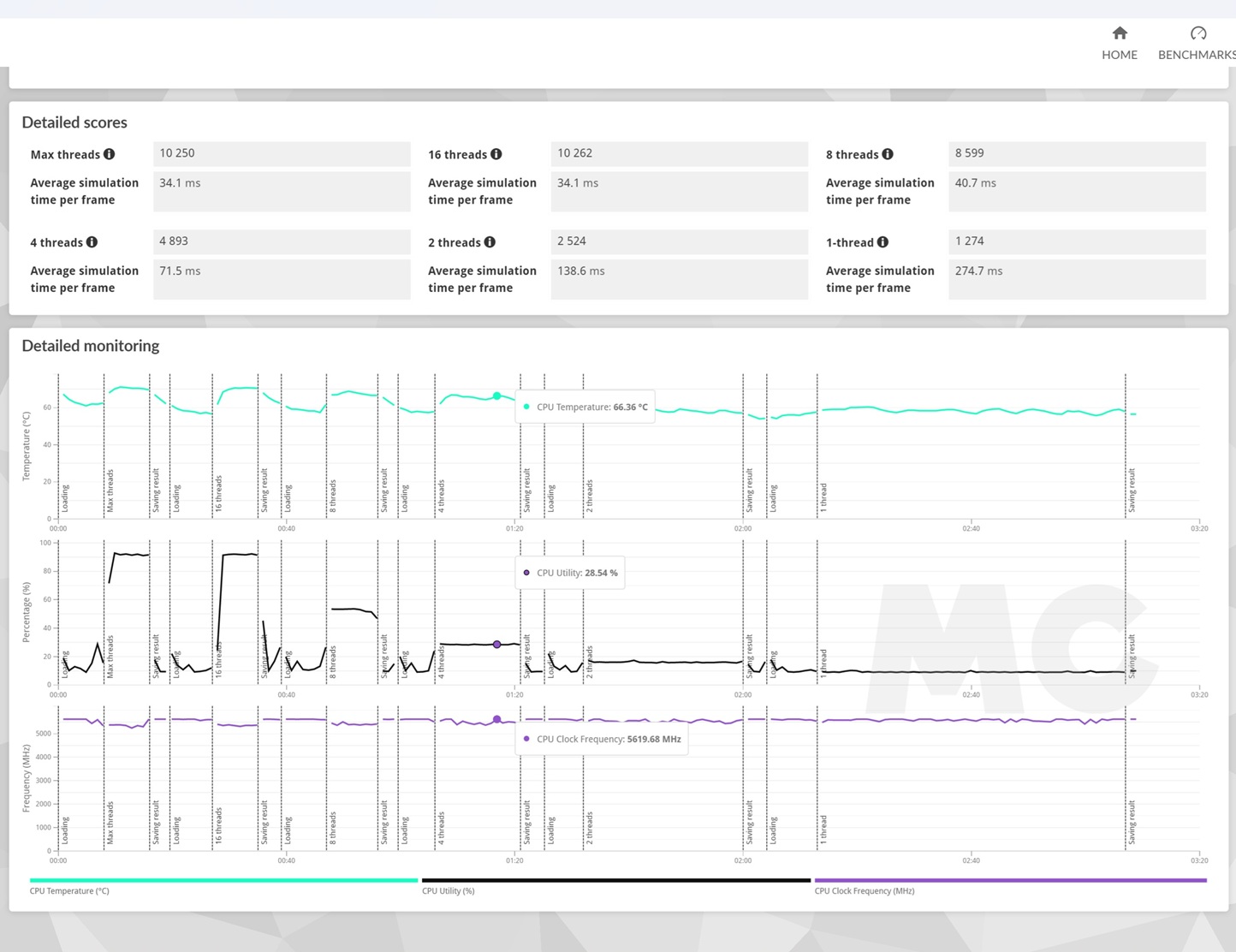Click the info icon beside 4 threads
The width and height of the screenshot is (1236, 952).
(92, 242)
